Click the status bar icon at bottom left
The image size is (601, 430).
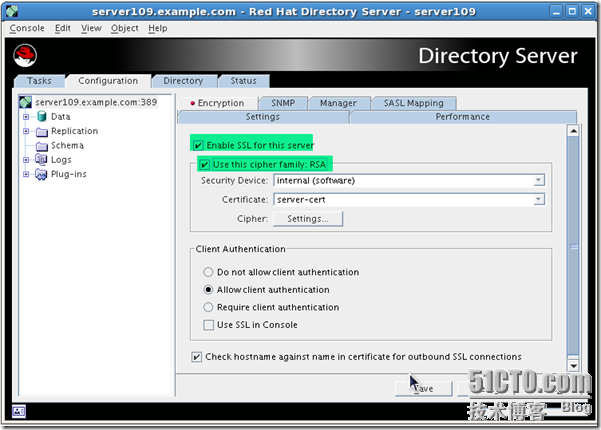coord(19,411)
